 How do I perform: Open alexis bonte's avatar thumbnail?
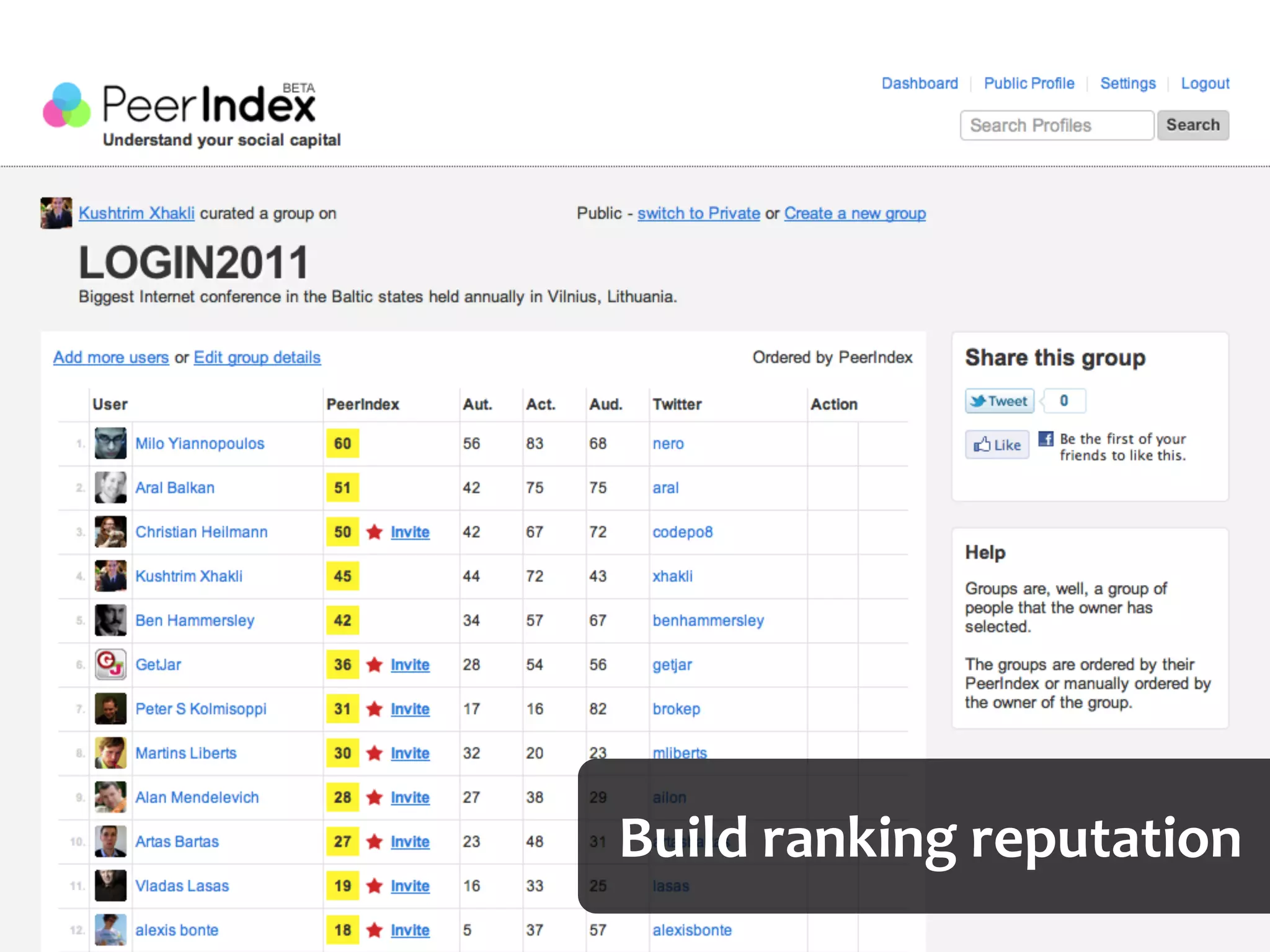click(x=110, y=930)
